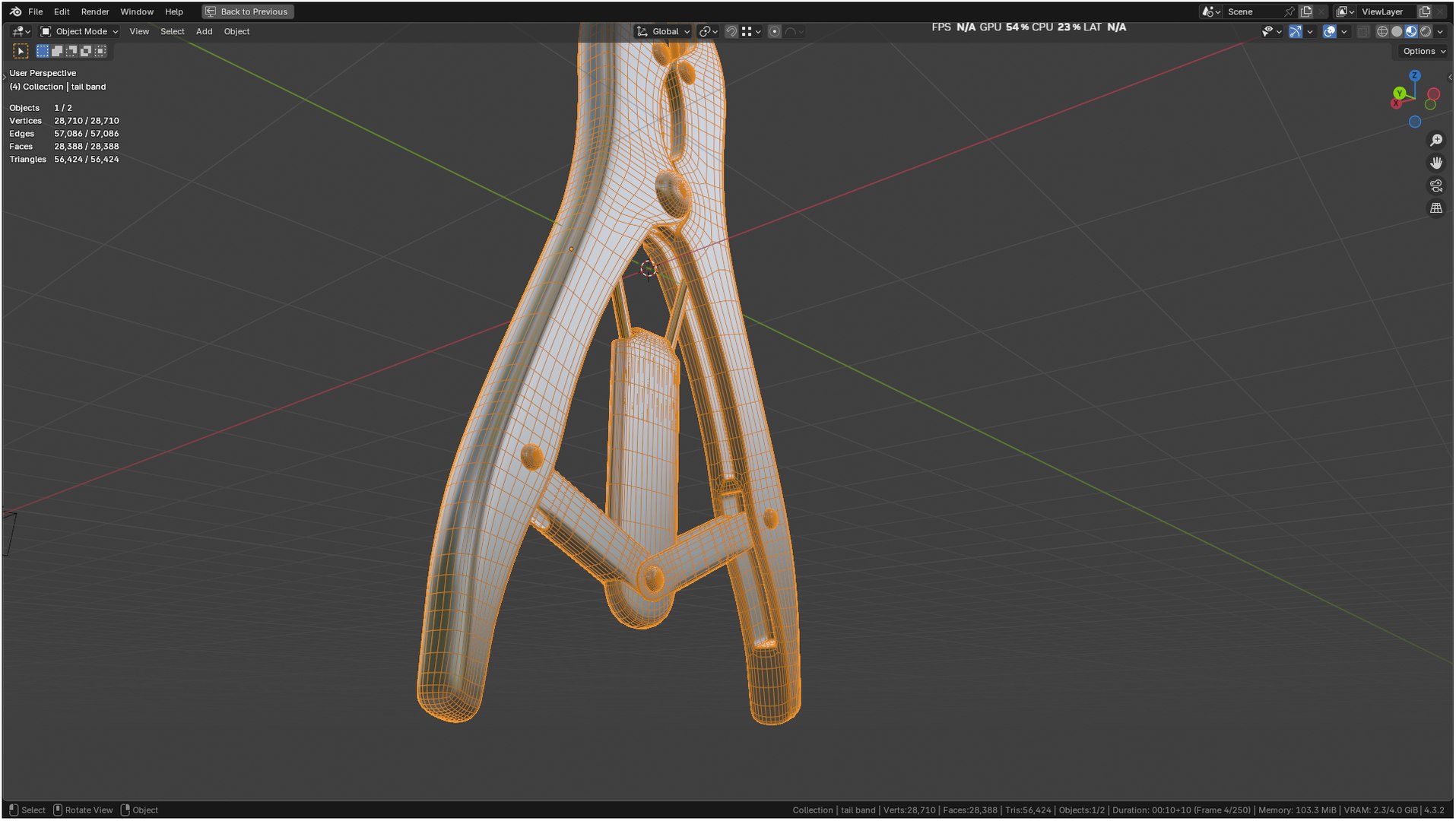Switch to material preview shading
1456x821 pixels.
(x=1411, y=31)
